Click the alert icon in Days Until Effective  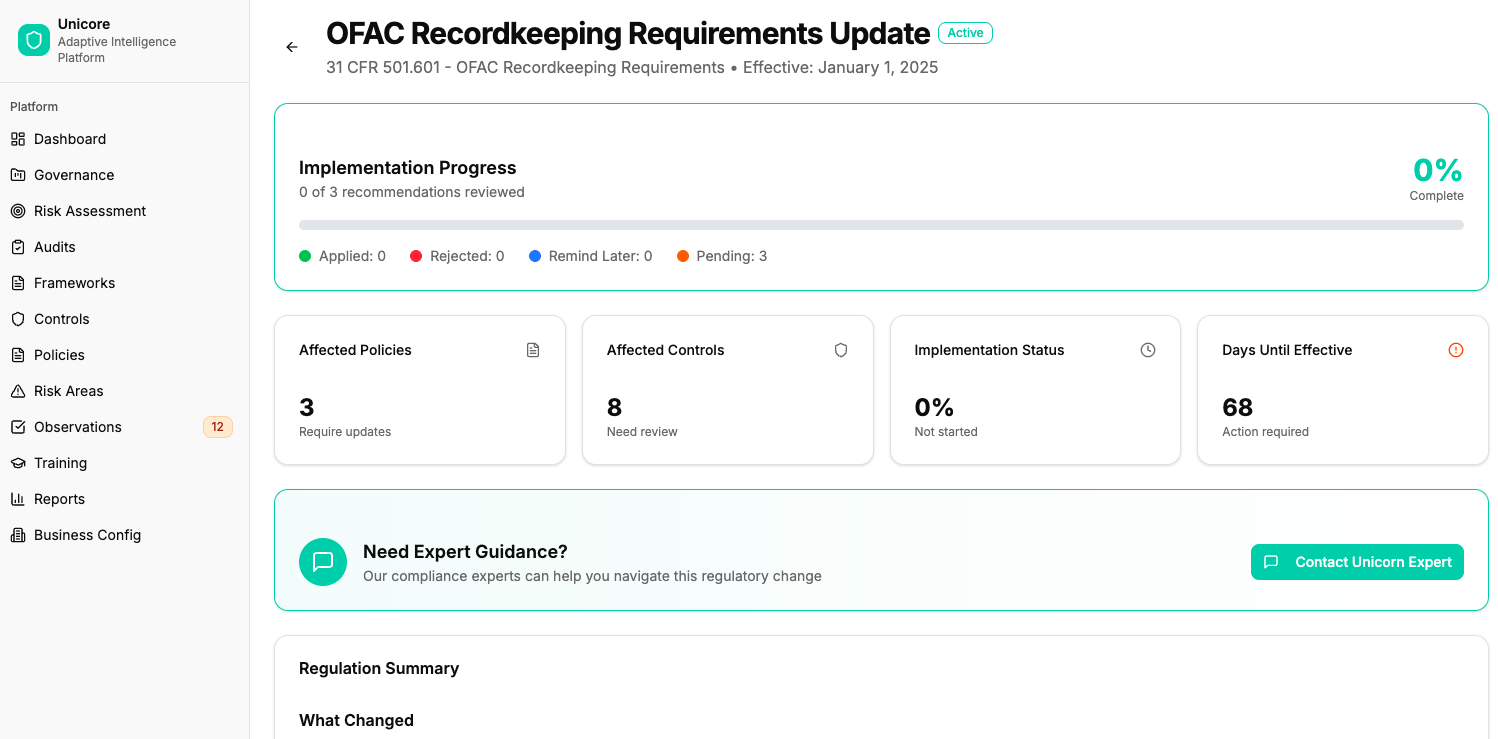coord(1456,350)
